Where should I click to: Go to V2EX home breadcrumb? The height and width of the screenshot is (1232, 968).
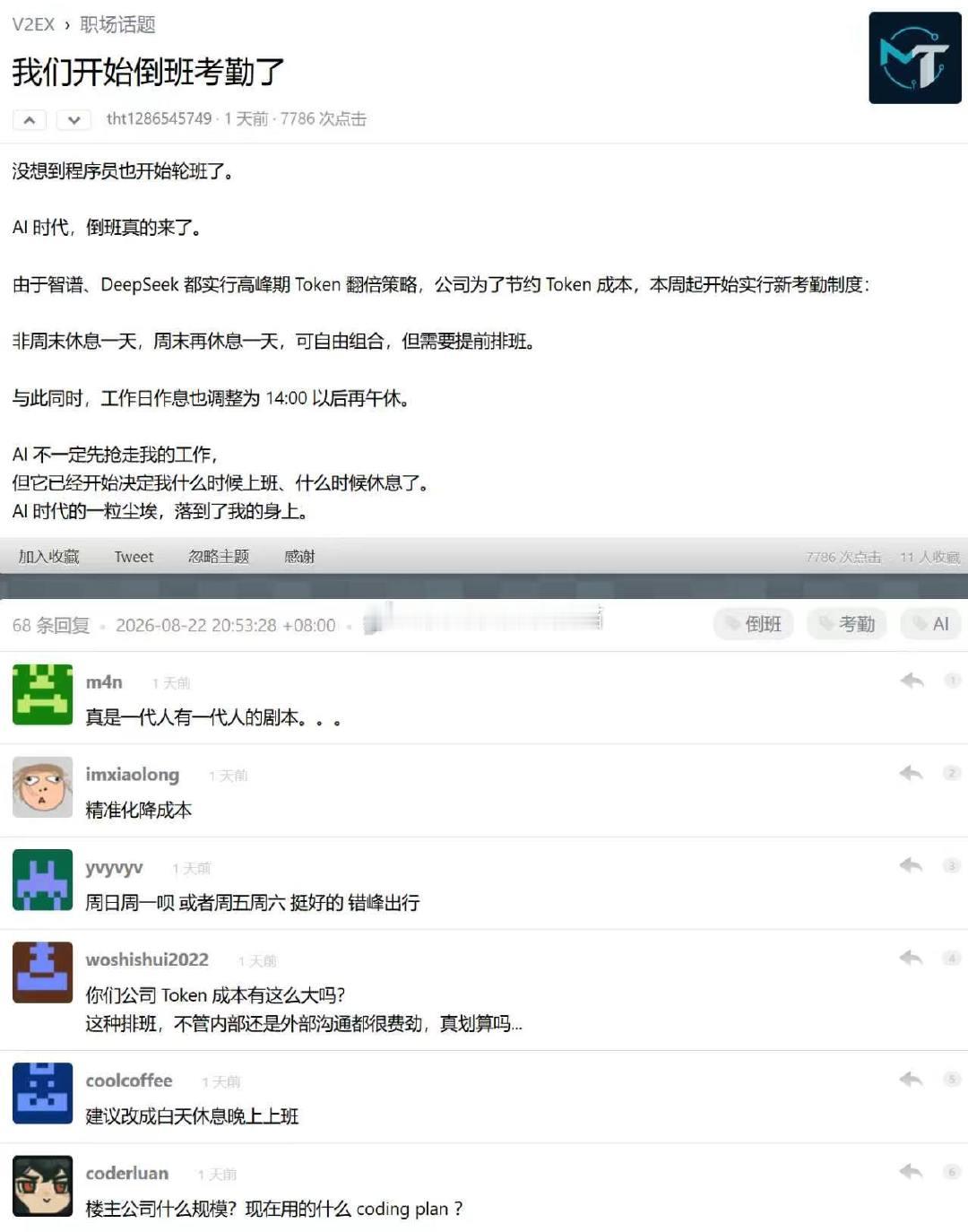pyautogui.click(x=33, y=24)
